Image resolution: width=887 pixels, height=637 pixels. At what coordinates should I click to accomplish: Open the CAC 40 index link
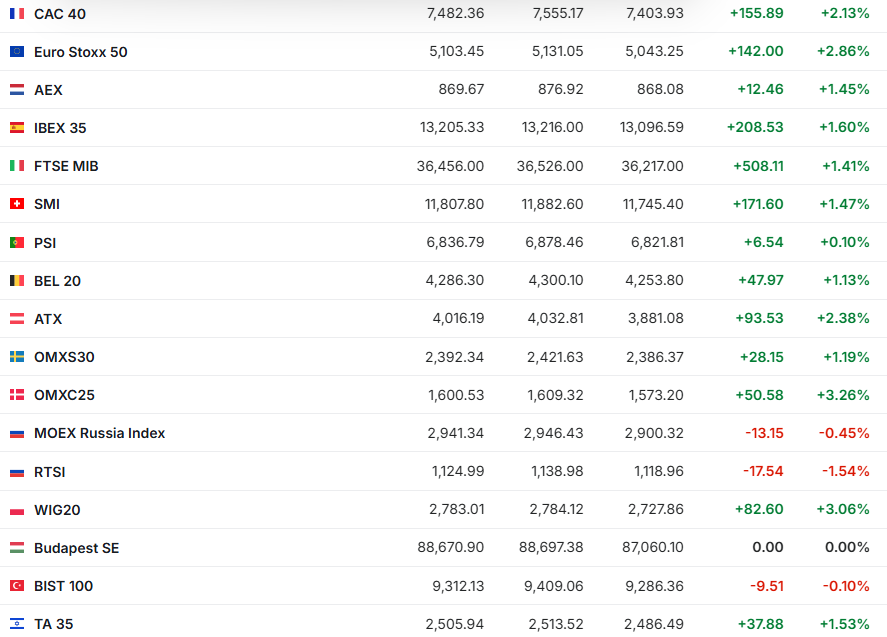58,14
